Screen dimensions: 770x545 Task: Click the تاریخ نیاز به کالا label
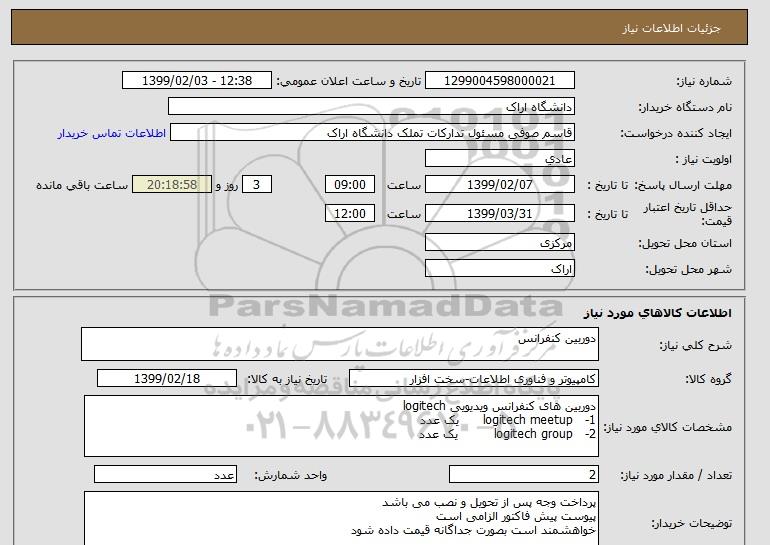pyautogui.click(x=286, y=379)
